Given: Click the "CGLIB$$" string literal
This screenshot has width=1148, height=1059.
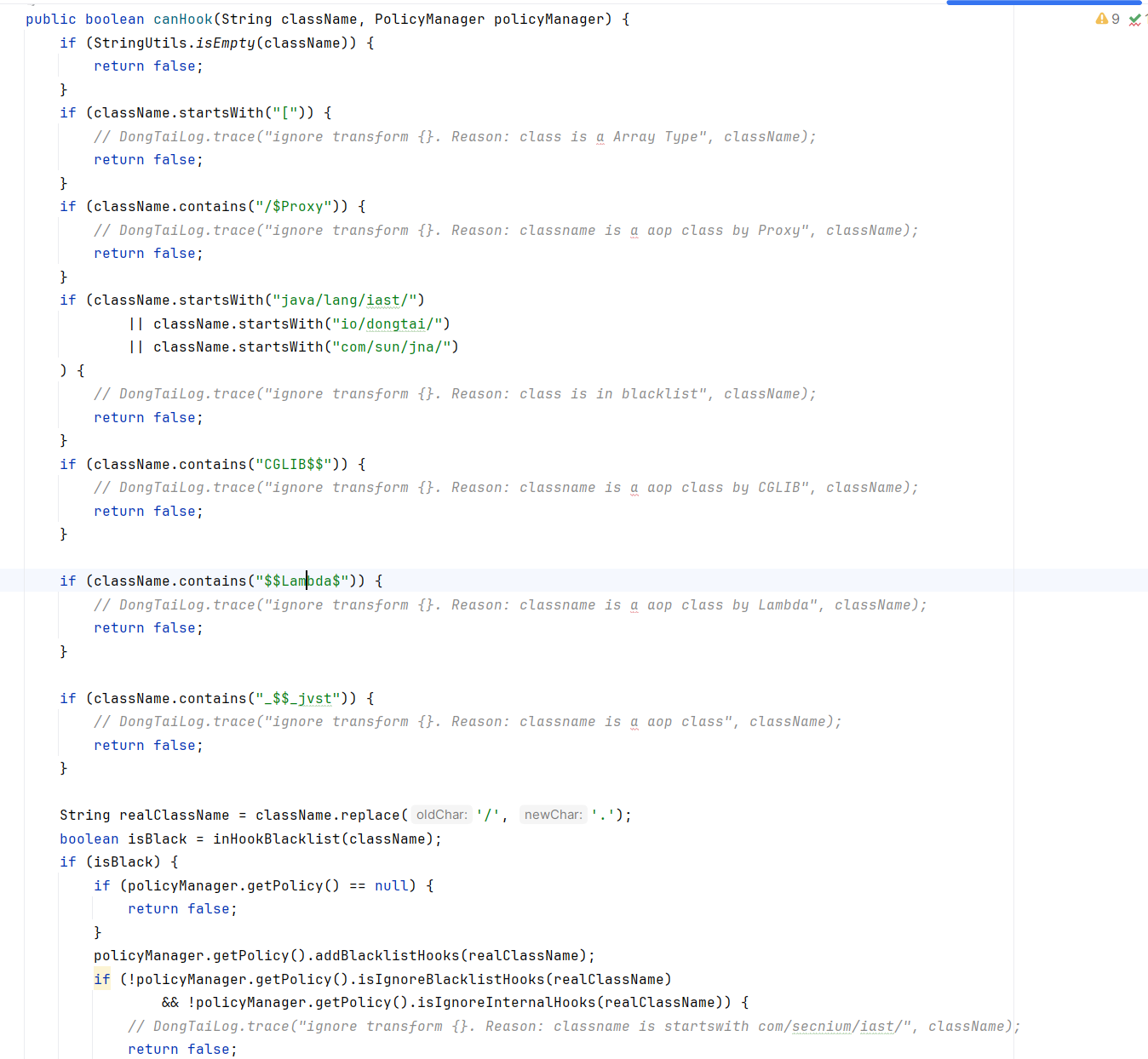Looking at the screenshot, I should 293,464.
